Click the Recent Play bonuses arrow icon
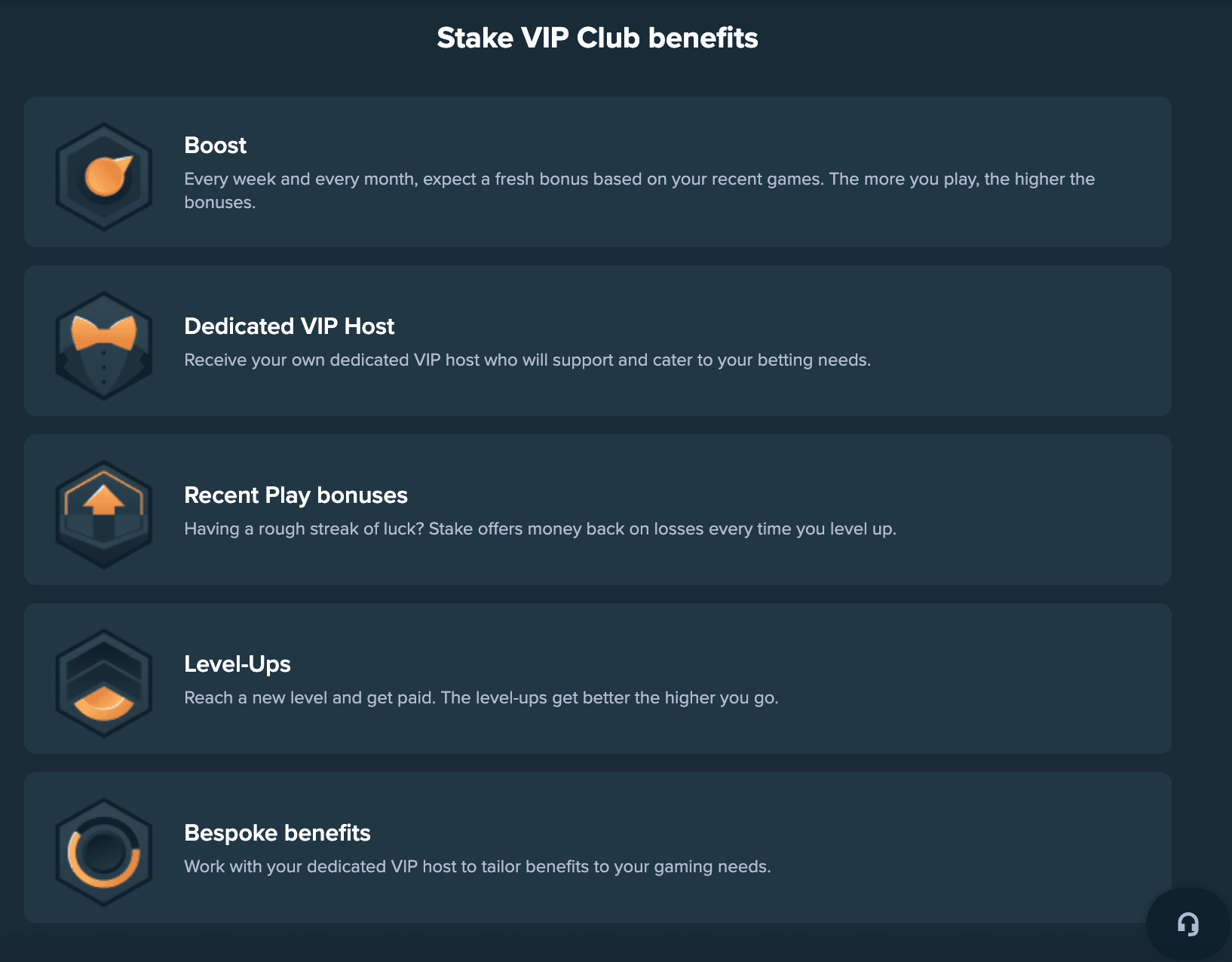This screenshot has width=1232, height=962. click(104, 514)
